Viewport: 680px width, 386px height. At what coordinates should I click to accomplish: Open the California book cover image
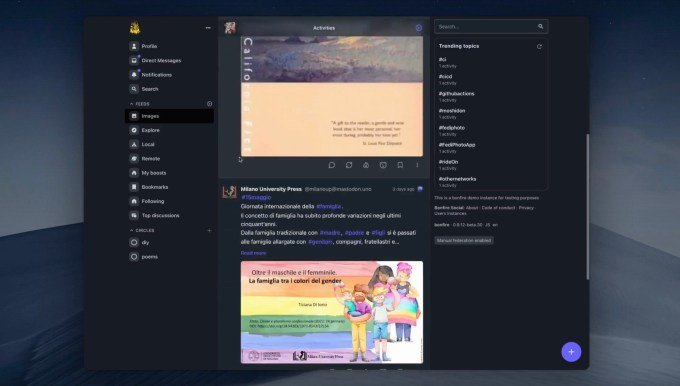click(332, 96)
